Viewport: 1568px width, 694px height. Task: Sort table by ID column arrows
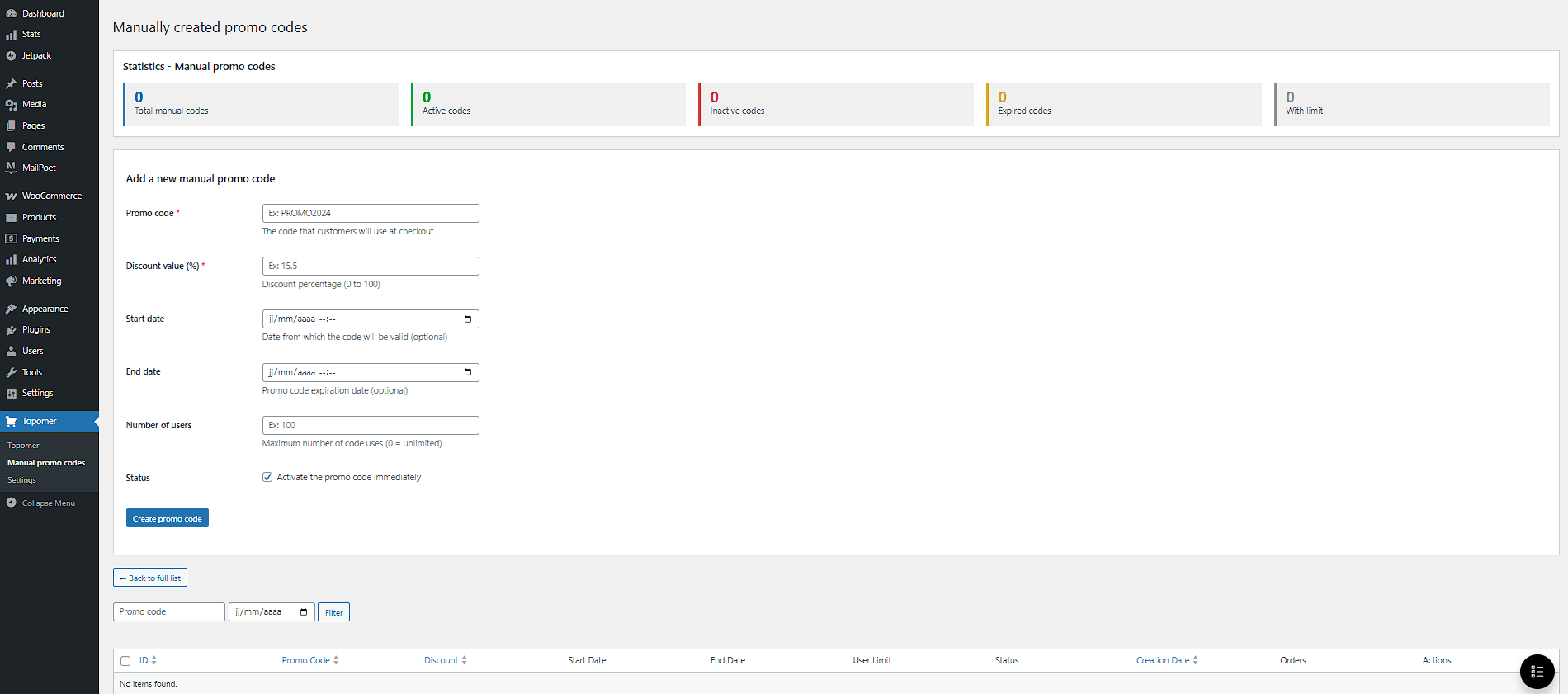pyautogui.click(x=153, y=660)
